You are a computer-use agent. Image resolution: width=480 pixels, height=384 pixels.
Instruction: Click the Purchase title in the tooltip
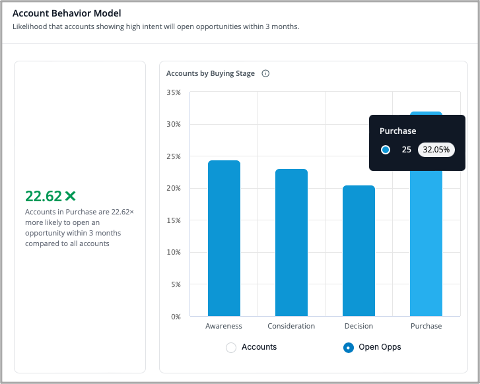pyautogui.click(x=398, y=131)
